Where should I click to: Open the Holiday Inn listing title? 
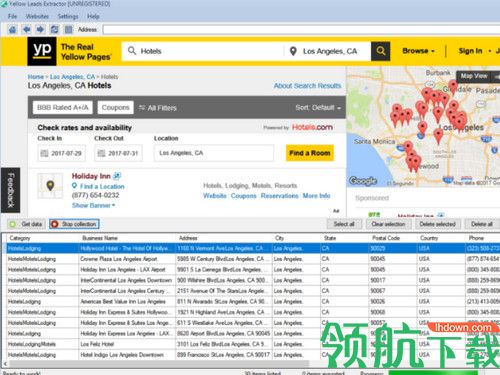click(91, 176)
